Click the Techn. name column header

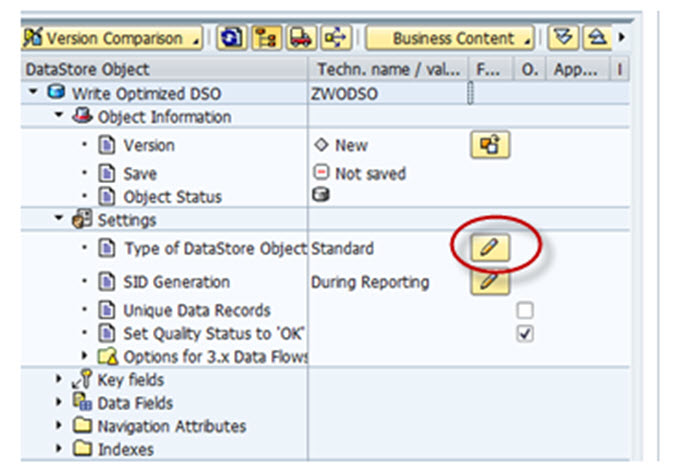coord(386,69)
